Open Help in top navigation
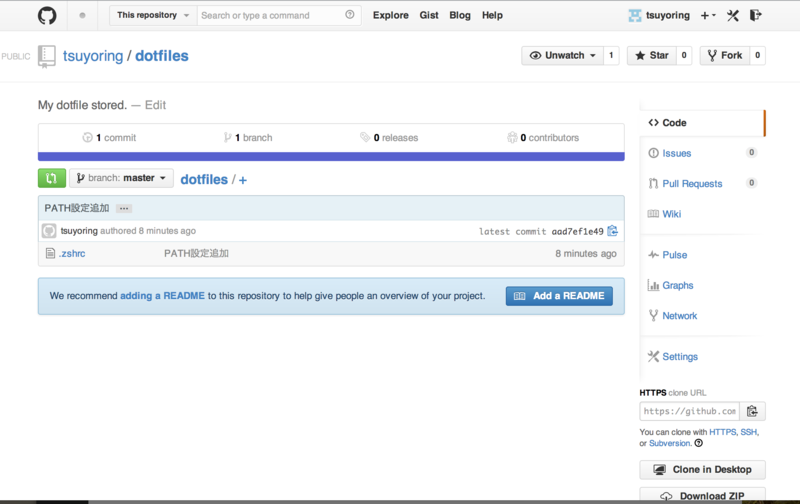Image resolution: width=800 pixels, height=504 pixels. pyautogui.click(x=492, y=15)
